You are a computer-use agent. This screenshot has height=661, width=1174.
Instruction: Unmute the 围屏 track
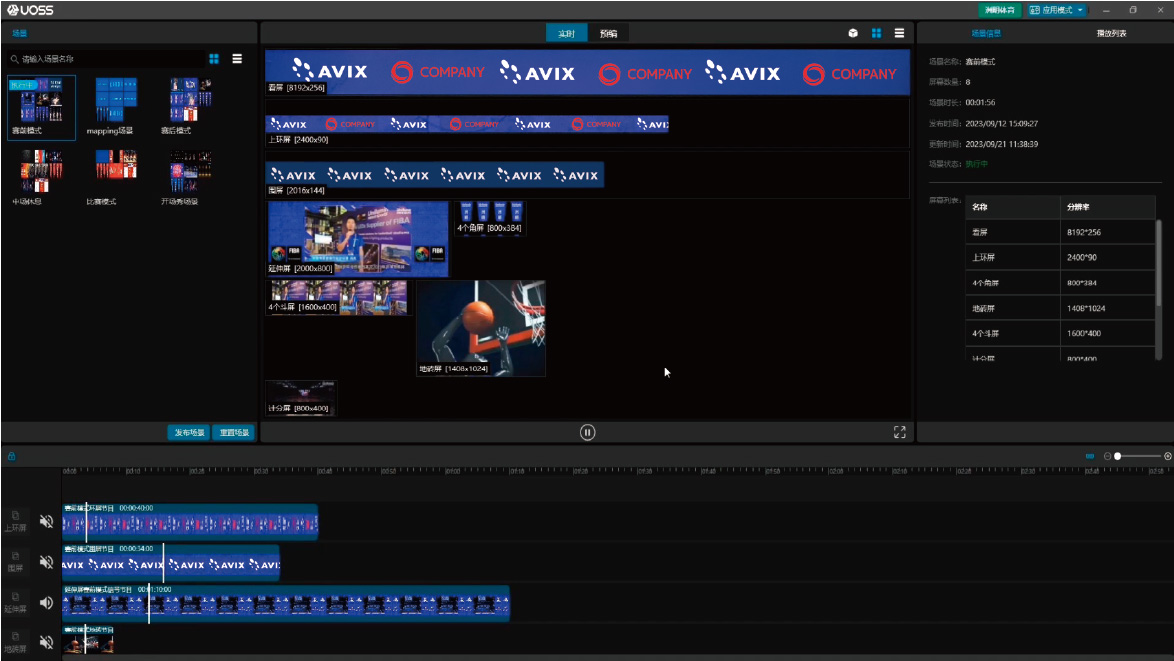pyautogui.click(x=46, y=562)
